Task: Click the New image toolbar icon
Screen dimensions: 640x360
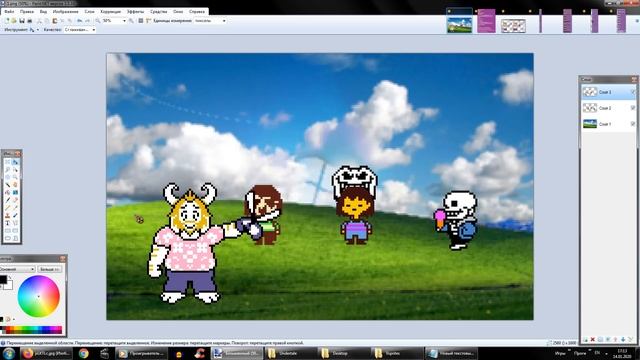Action: coord(7,21)
